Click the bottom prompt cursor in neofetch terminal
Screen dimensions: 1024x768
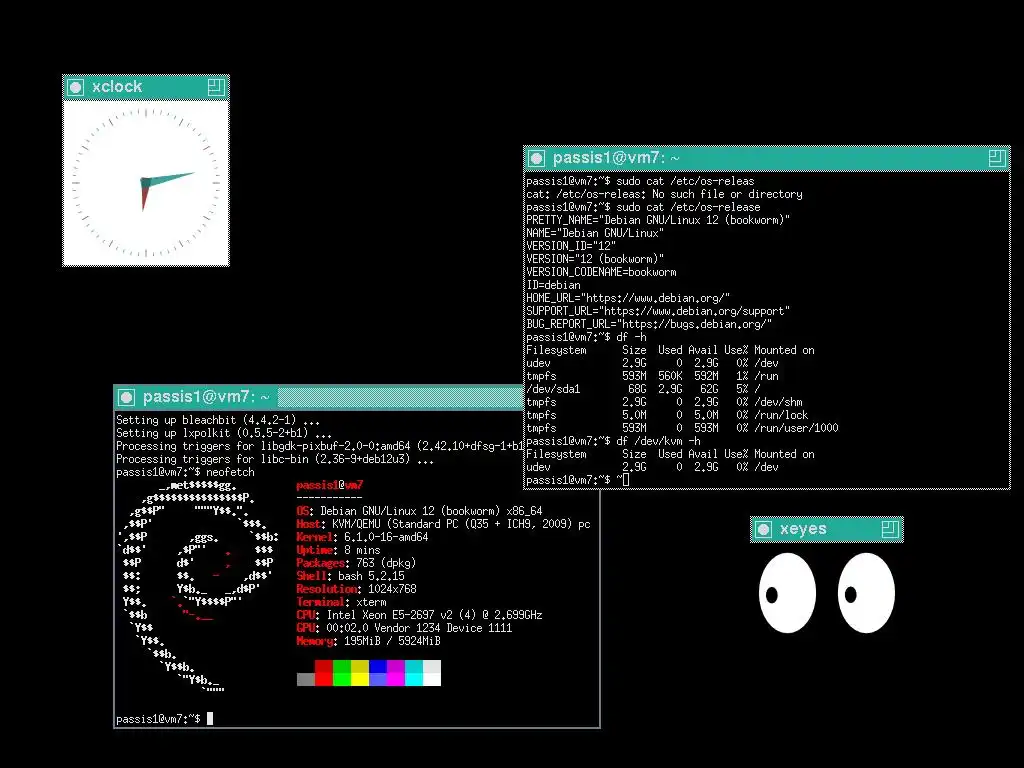210,718
